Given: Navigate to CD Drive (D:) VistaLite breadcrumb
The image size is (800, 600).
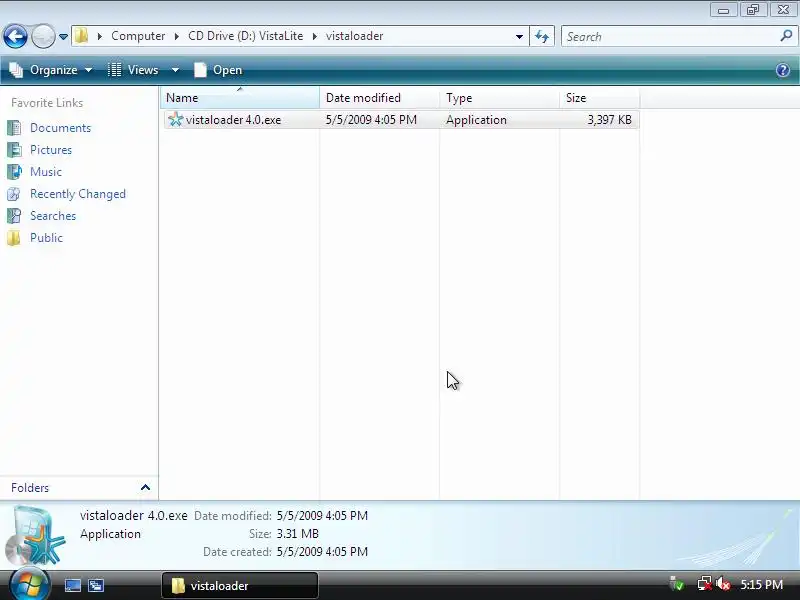Looking at the screenshot, I should [245, 36].
